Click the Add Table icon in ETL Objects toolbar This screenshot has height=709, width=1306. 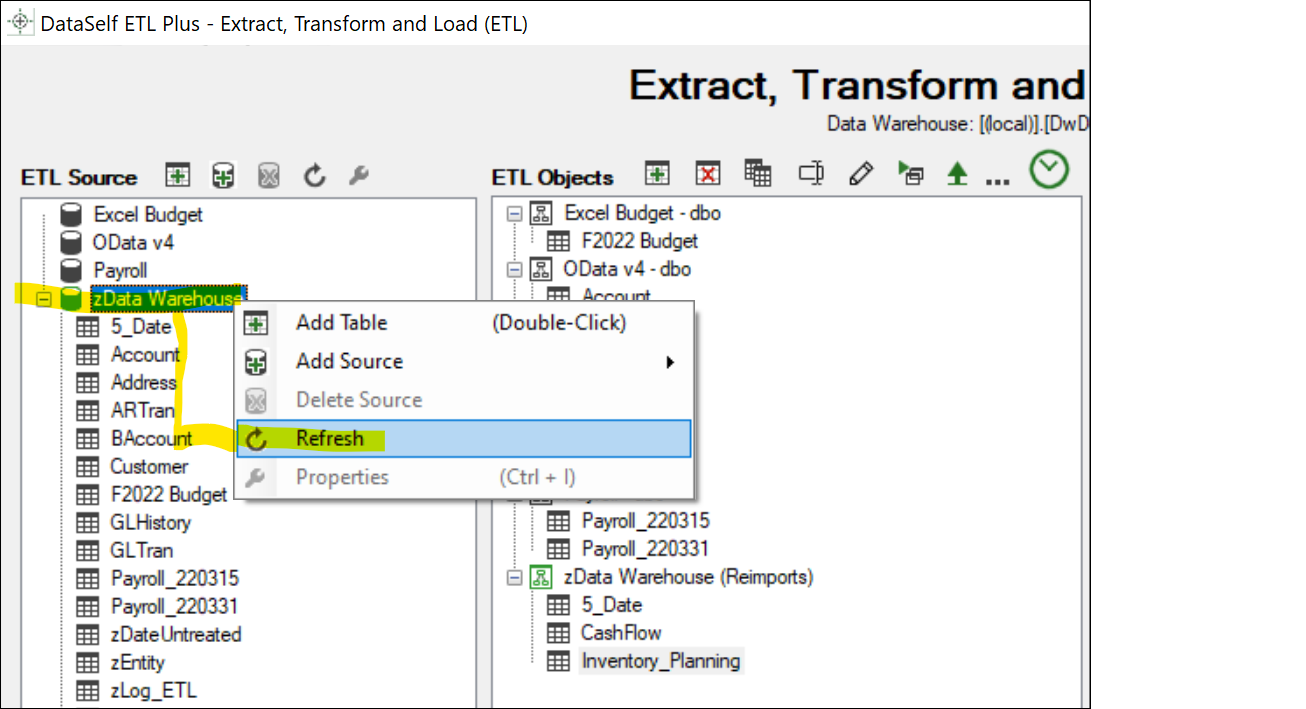pyautogui.click(x=657, y=174)
